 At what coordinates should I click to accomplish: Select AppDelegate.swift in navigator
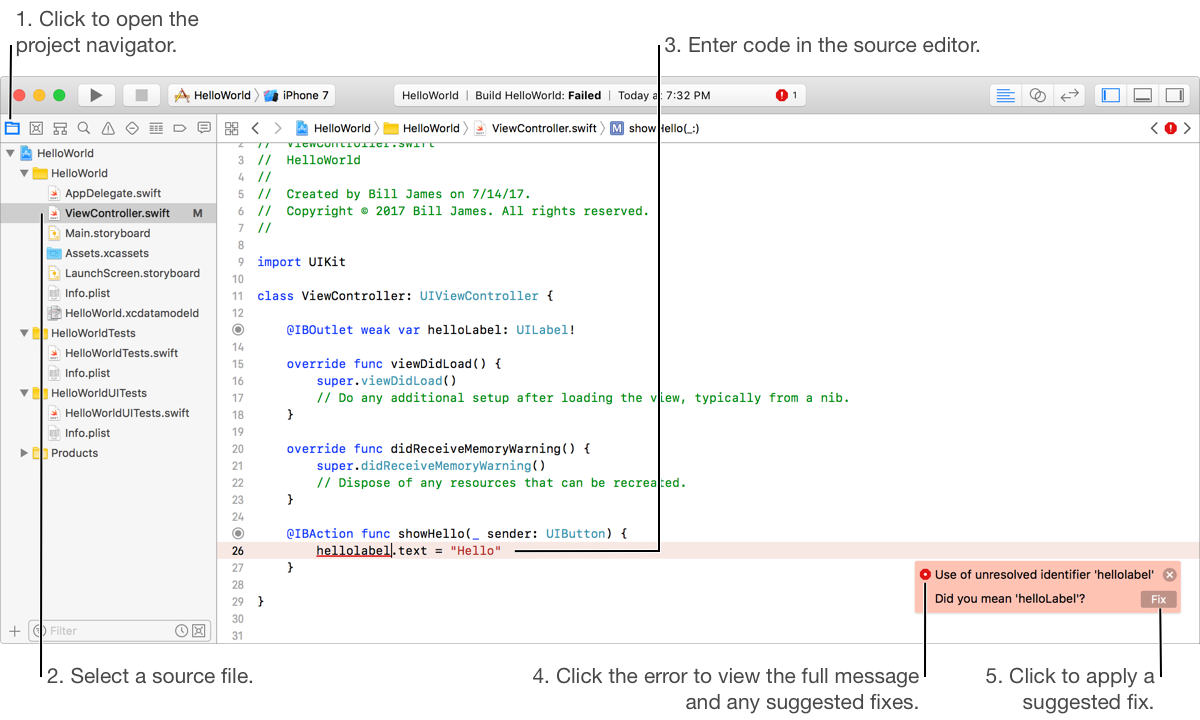point(112,193)
